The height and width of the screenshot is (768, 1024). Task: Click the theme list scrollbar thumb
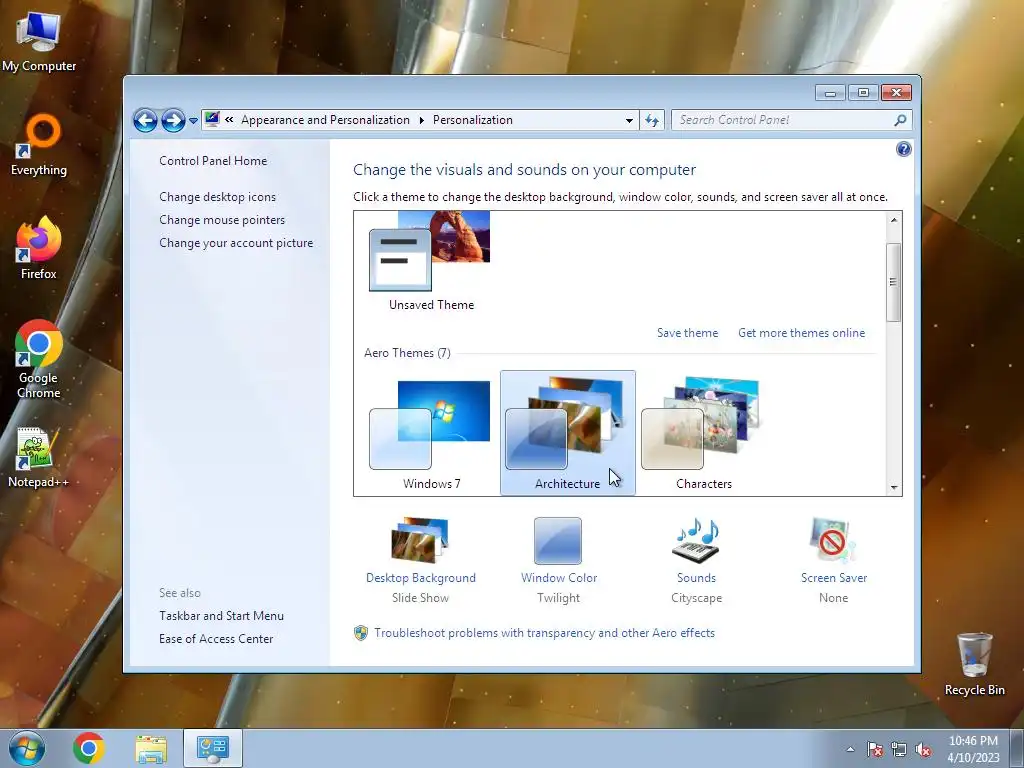893,282
